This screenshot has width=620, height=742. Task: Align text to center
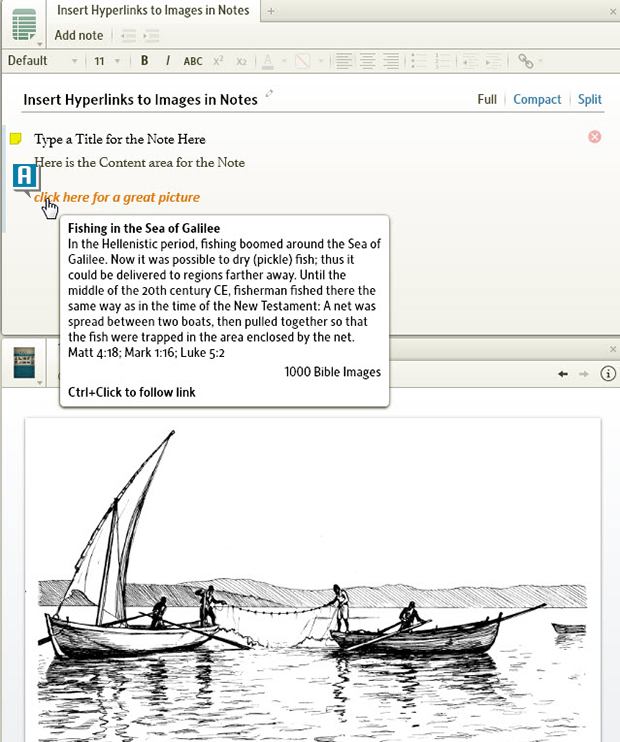coord(367,61)
